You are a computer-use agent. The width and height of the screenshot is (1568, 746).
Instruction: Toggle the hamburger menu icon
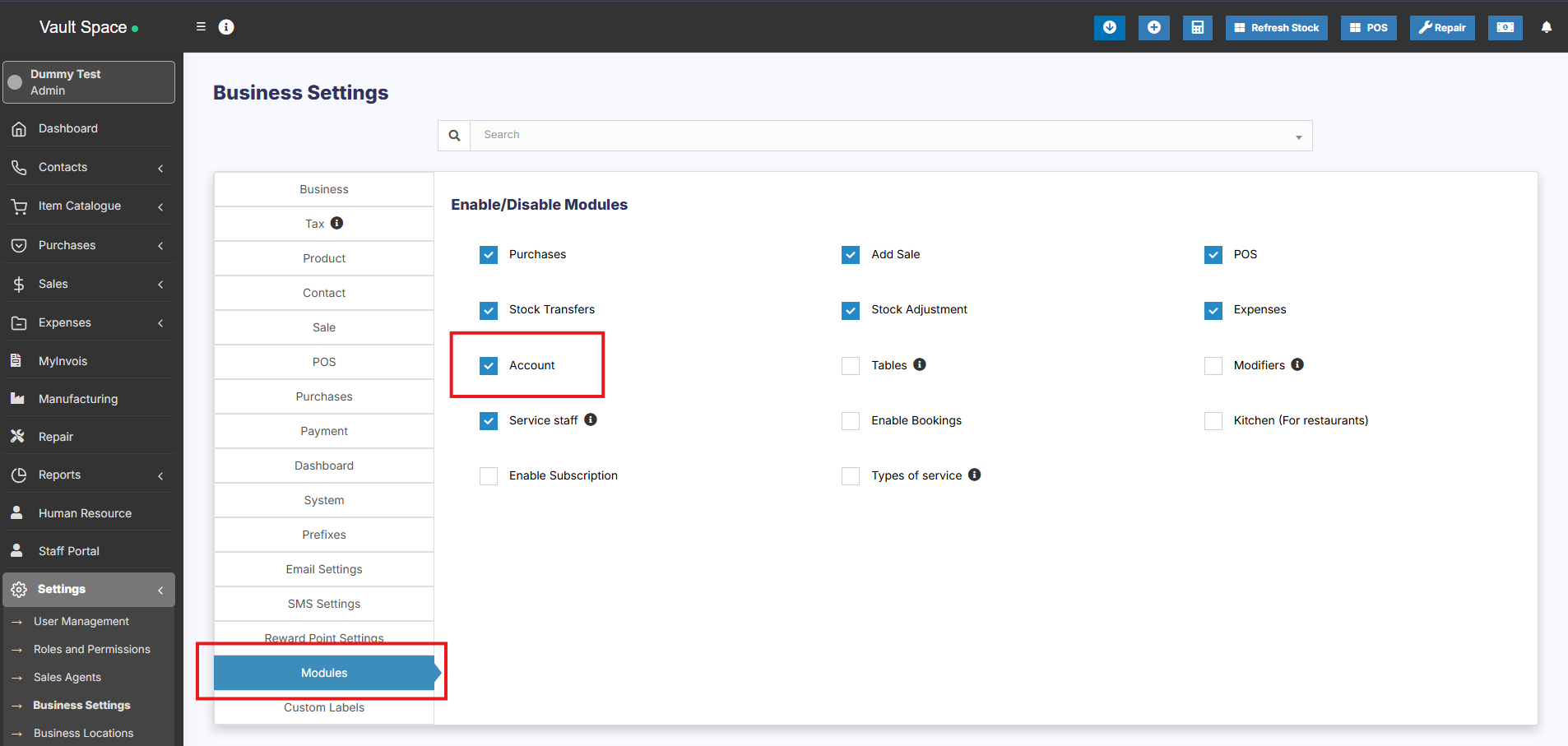point(201,27)
